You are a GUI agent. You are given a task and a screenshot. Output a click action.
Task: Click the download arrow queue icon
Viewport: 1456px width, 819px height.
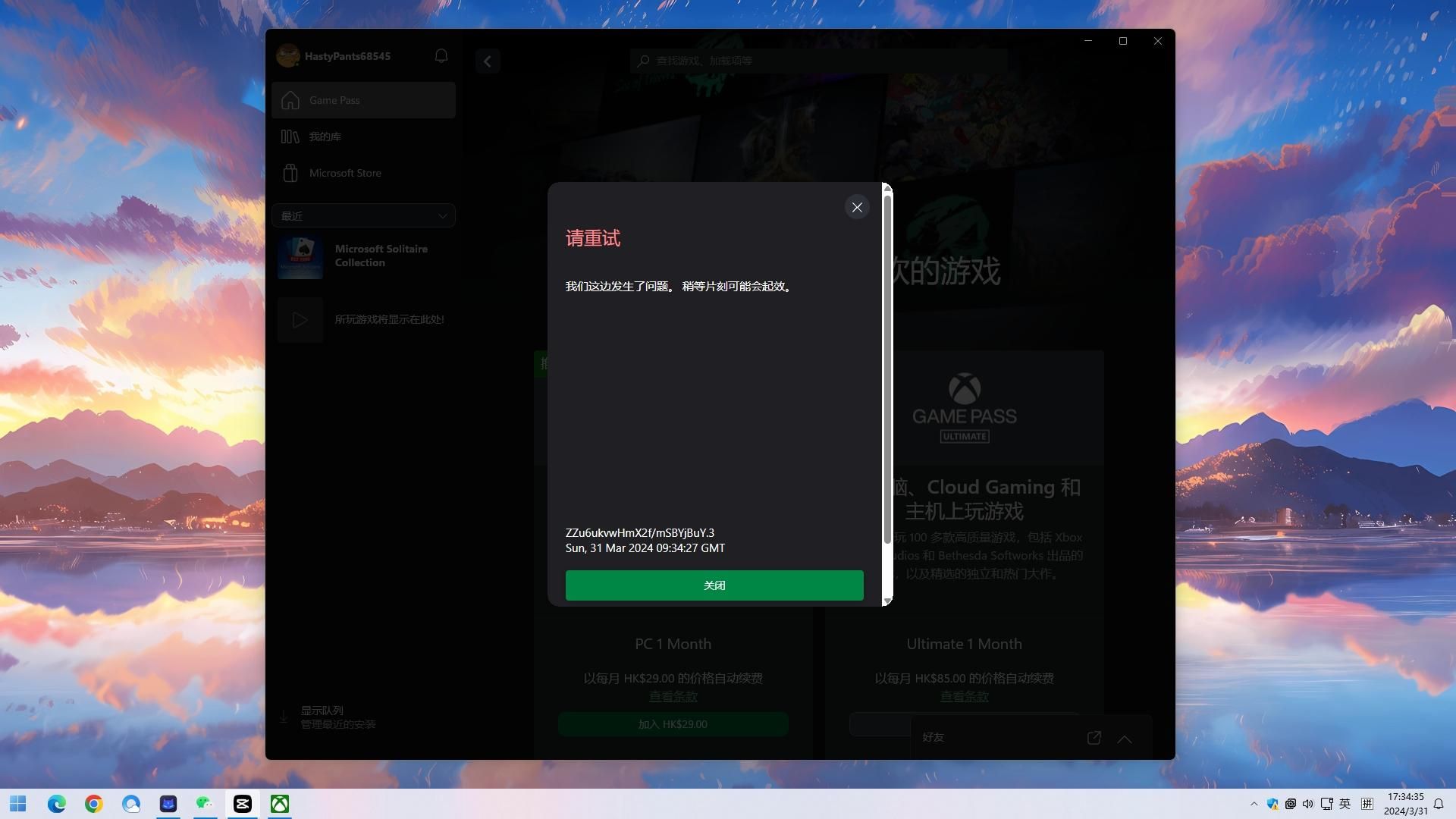click(284, 717)
